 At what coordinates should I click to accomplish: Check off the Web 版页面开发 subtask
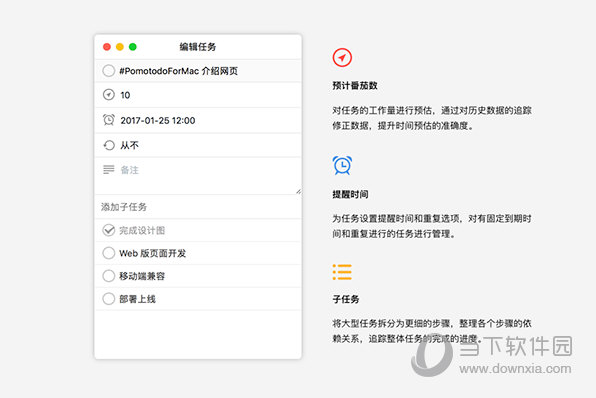(109, 253)
